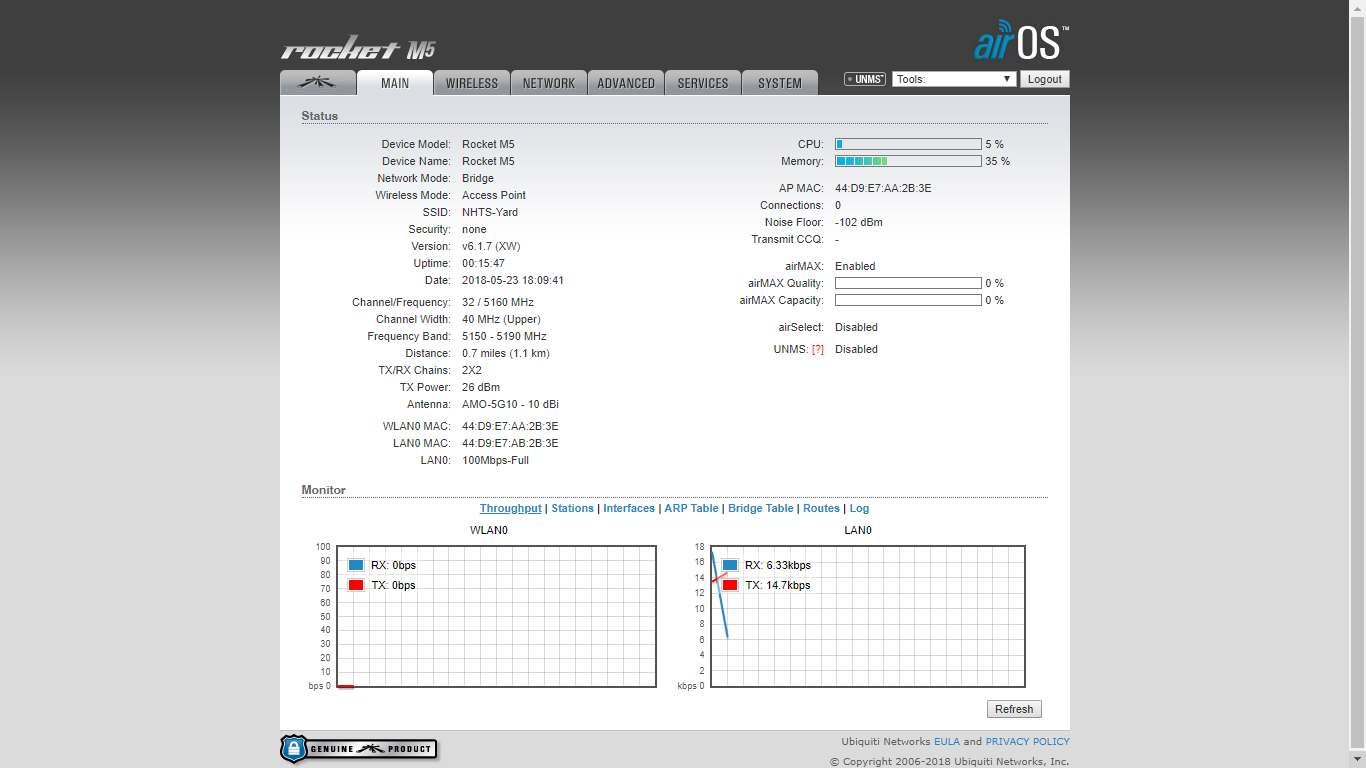1366x768 pixels.
Task: Click frequency band 5150 - 5190 MHz
Action: pyautogui.click(x=504, y=336)
